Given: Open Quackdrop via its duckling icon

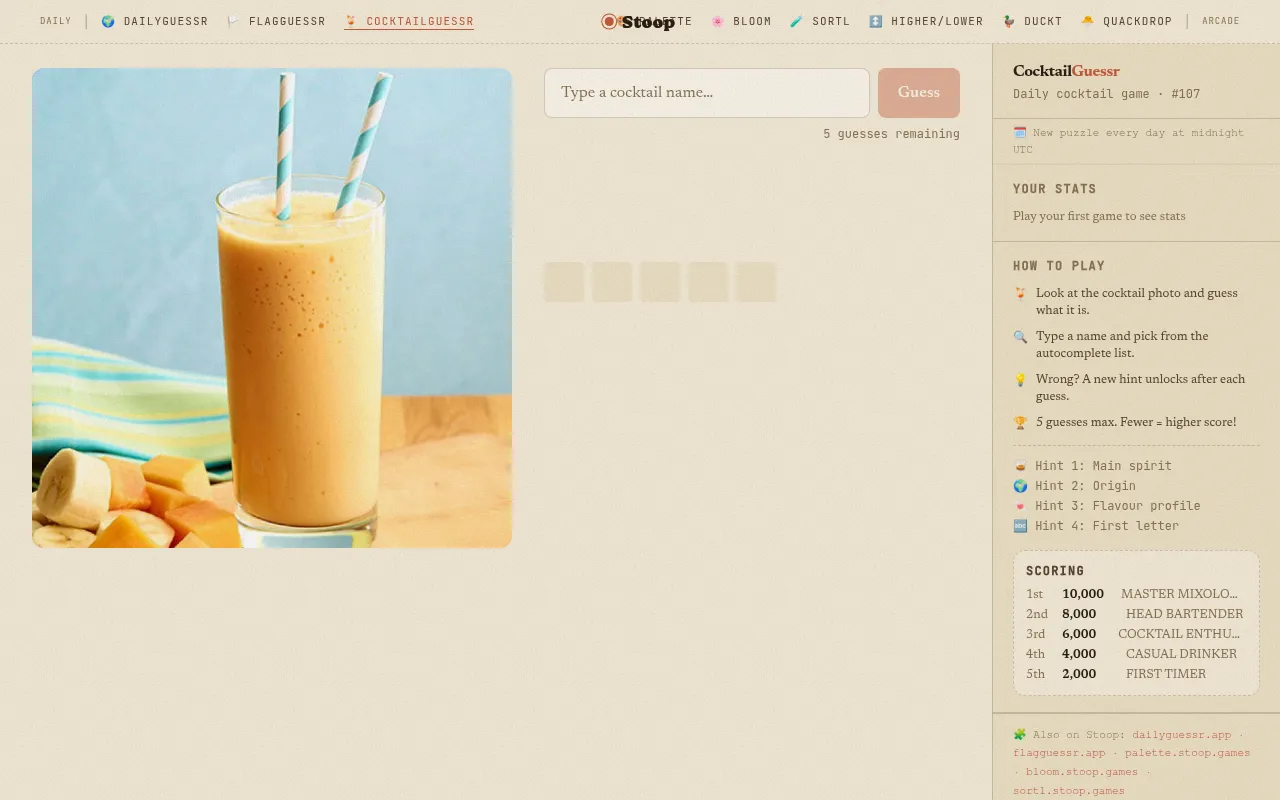Looking at the screenshot, I should (1087, 21).
